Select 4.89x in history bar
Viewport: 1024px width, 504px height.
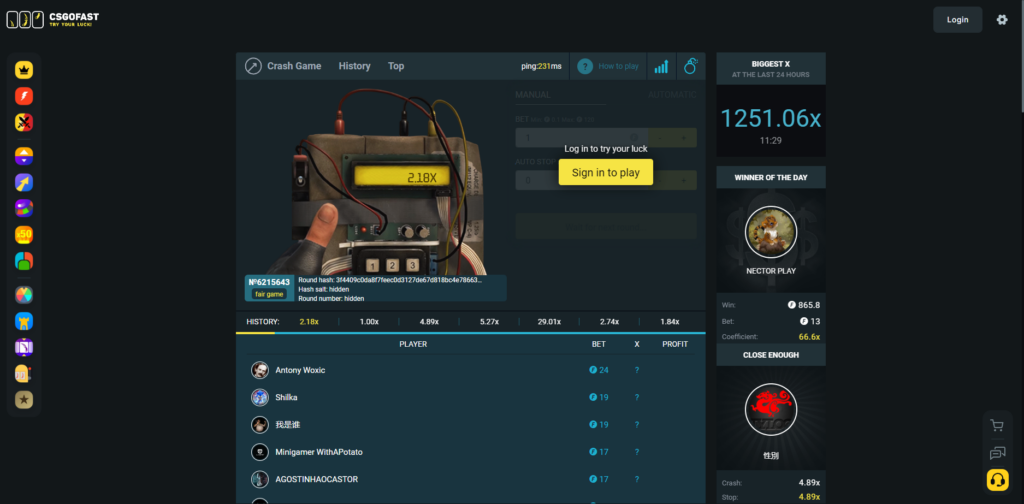[429, 322]
